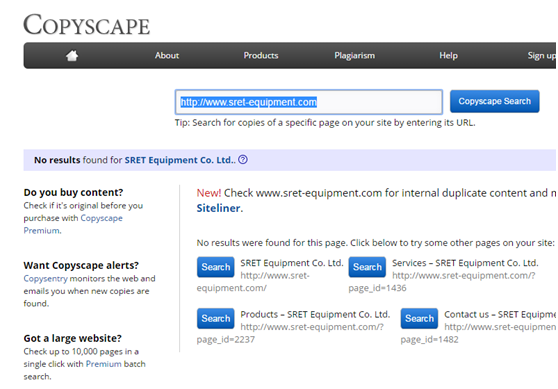This screenshot has height=389, width=558.
Task: Click the URL search input field
Action: point(309,102)
